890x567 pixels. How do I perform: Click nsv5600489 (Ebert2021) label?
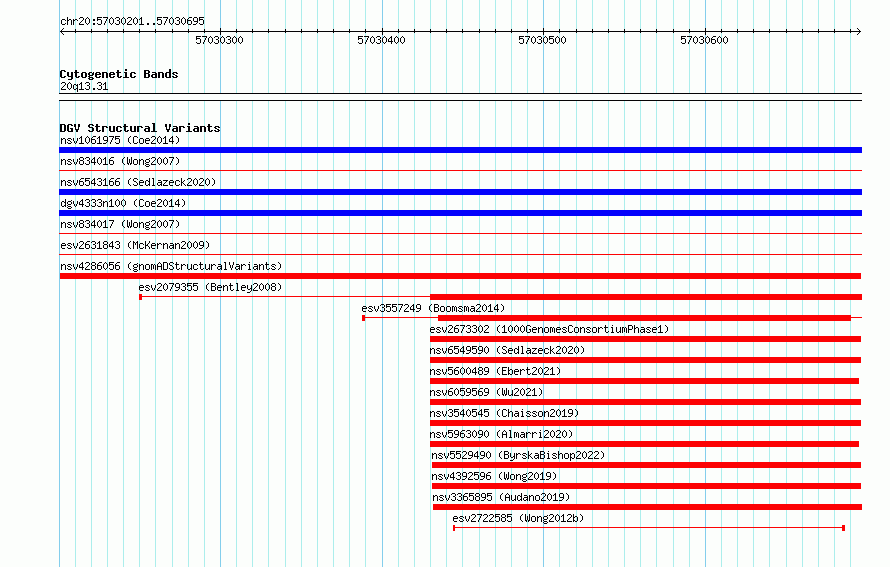click(x=495, y=371)
